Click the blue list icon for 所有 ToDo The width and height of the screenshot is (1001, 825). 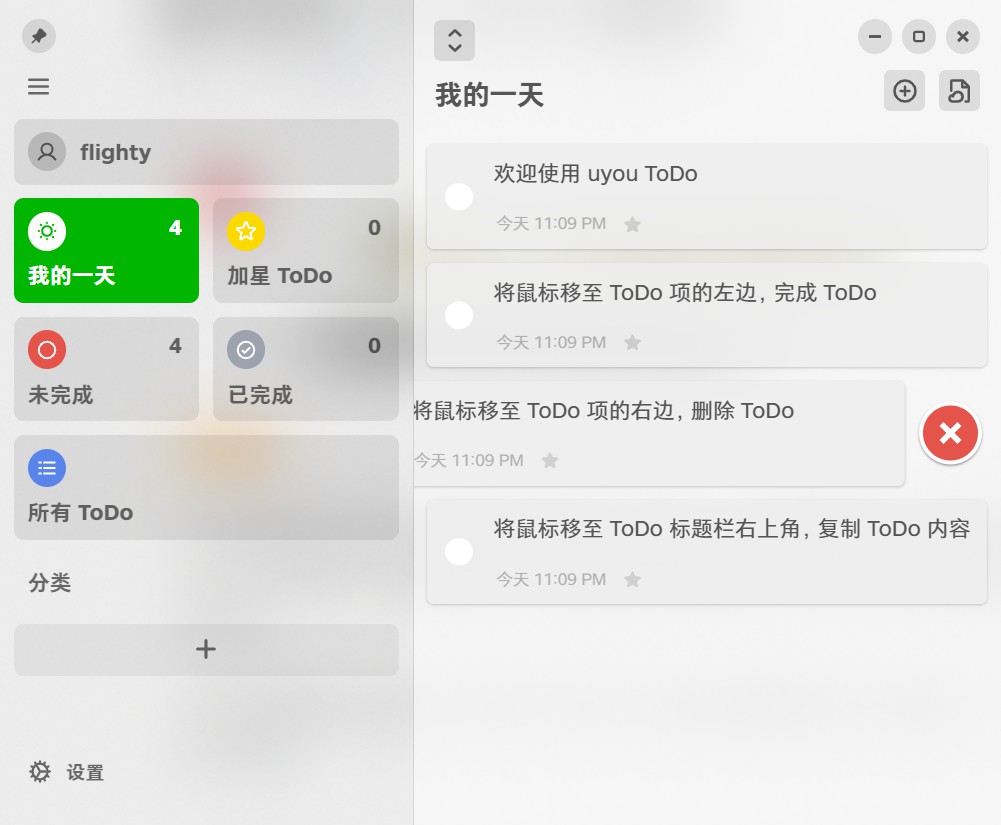point(47,468)
